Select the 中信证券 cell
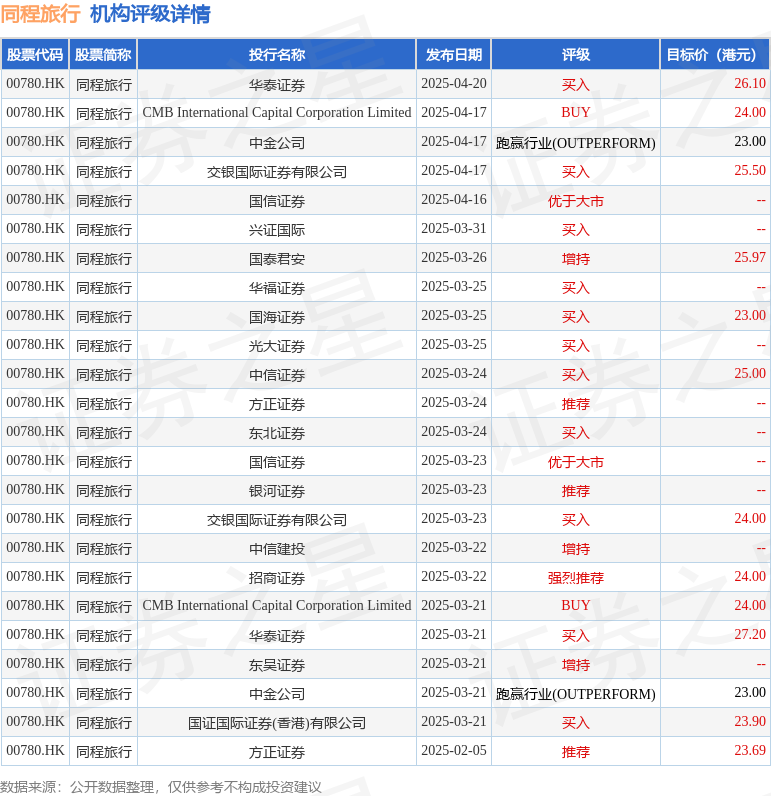This screenshot has width=771, height=796. click(277, 374)
